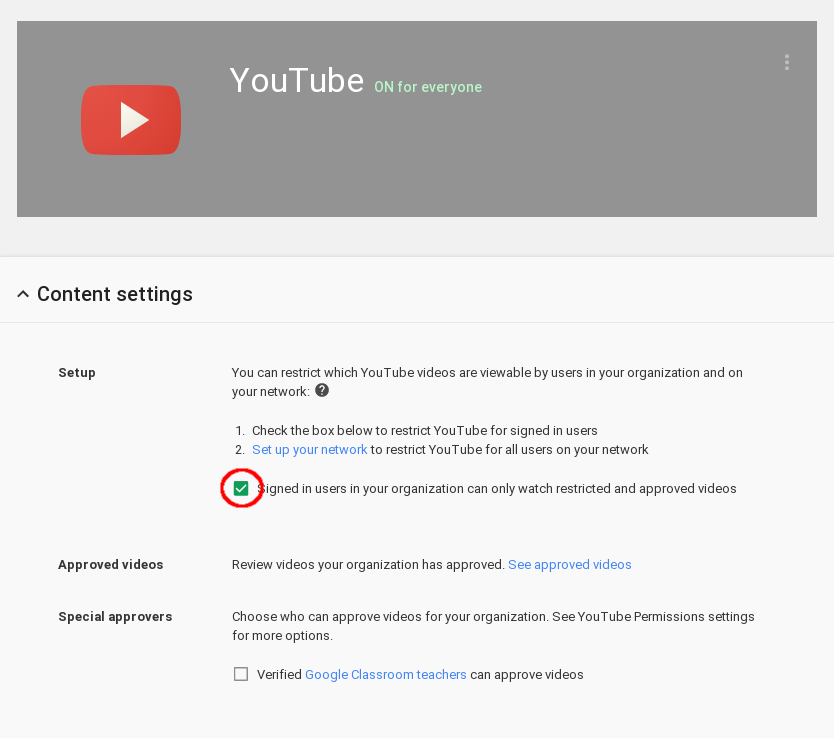834x738 pixels.
Task: Click the help question mark icon
Action: (x=322, y=391)
